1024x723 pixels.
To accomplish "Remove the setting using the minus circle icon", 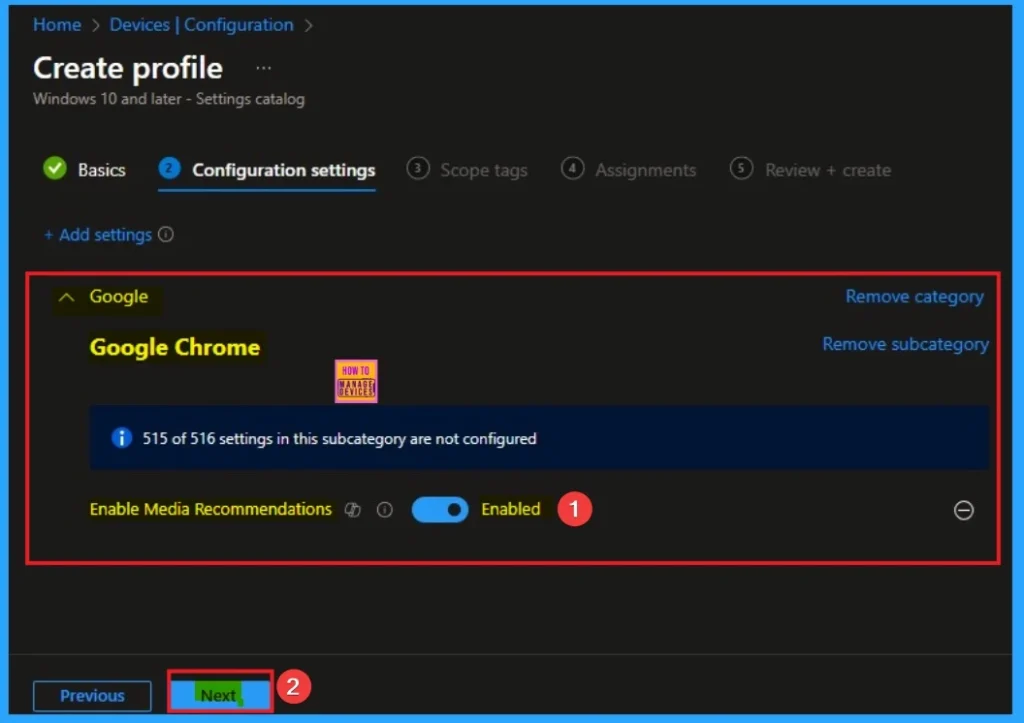I will pos(963,510).
